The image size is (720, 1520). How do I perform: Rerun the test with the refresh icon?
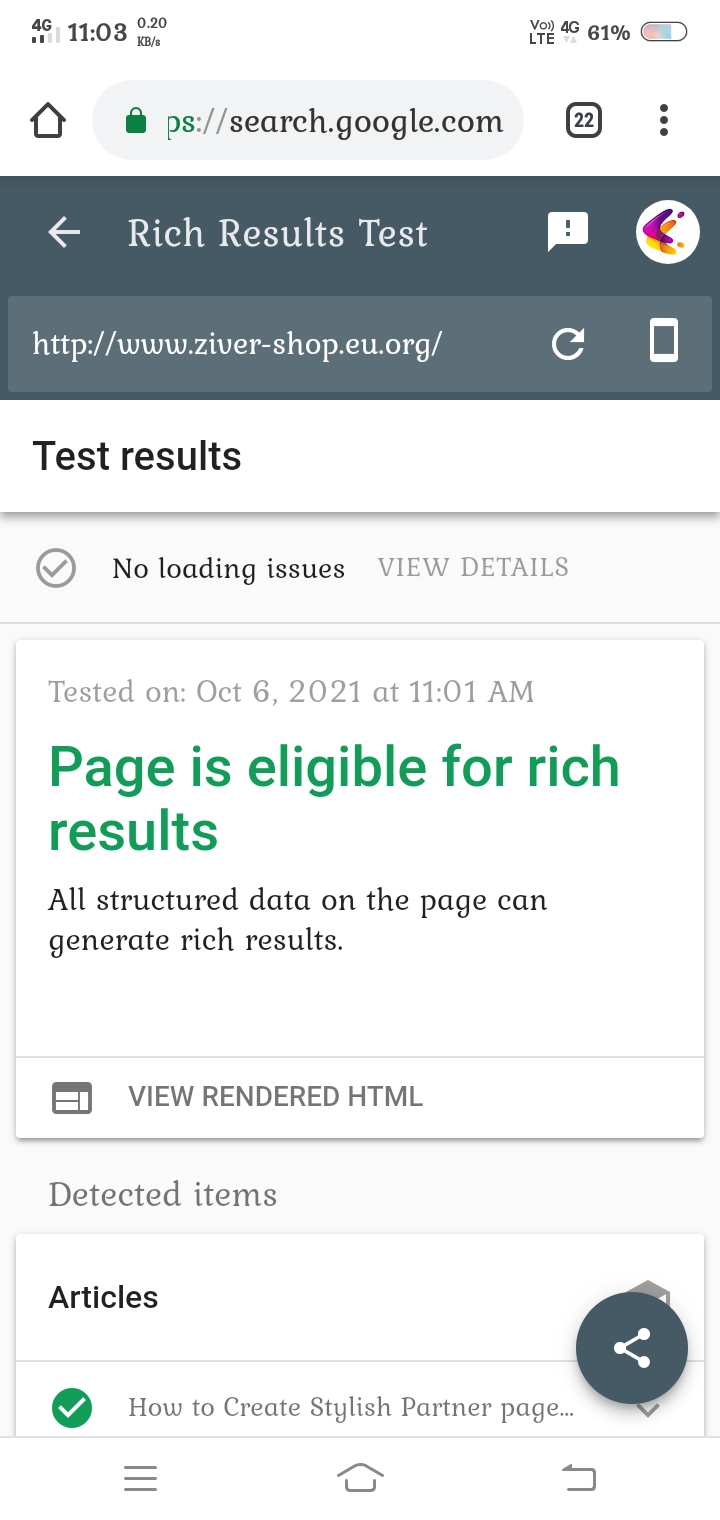pos(568,344)
